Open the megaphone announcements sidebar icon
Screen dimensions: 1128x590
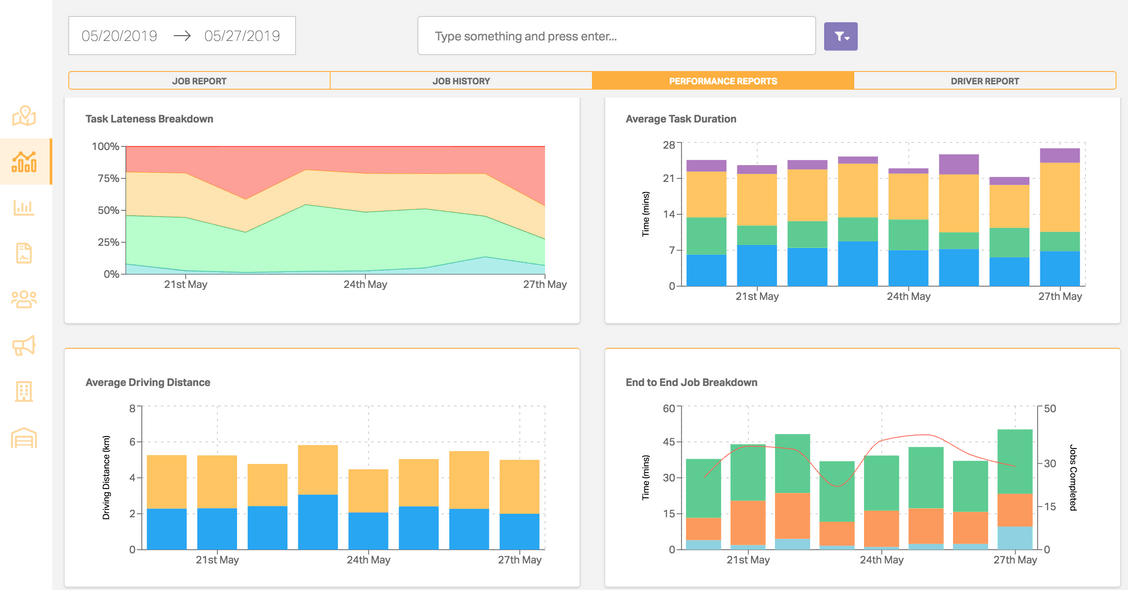tap(24, 346)
